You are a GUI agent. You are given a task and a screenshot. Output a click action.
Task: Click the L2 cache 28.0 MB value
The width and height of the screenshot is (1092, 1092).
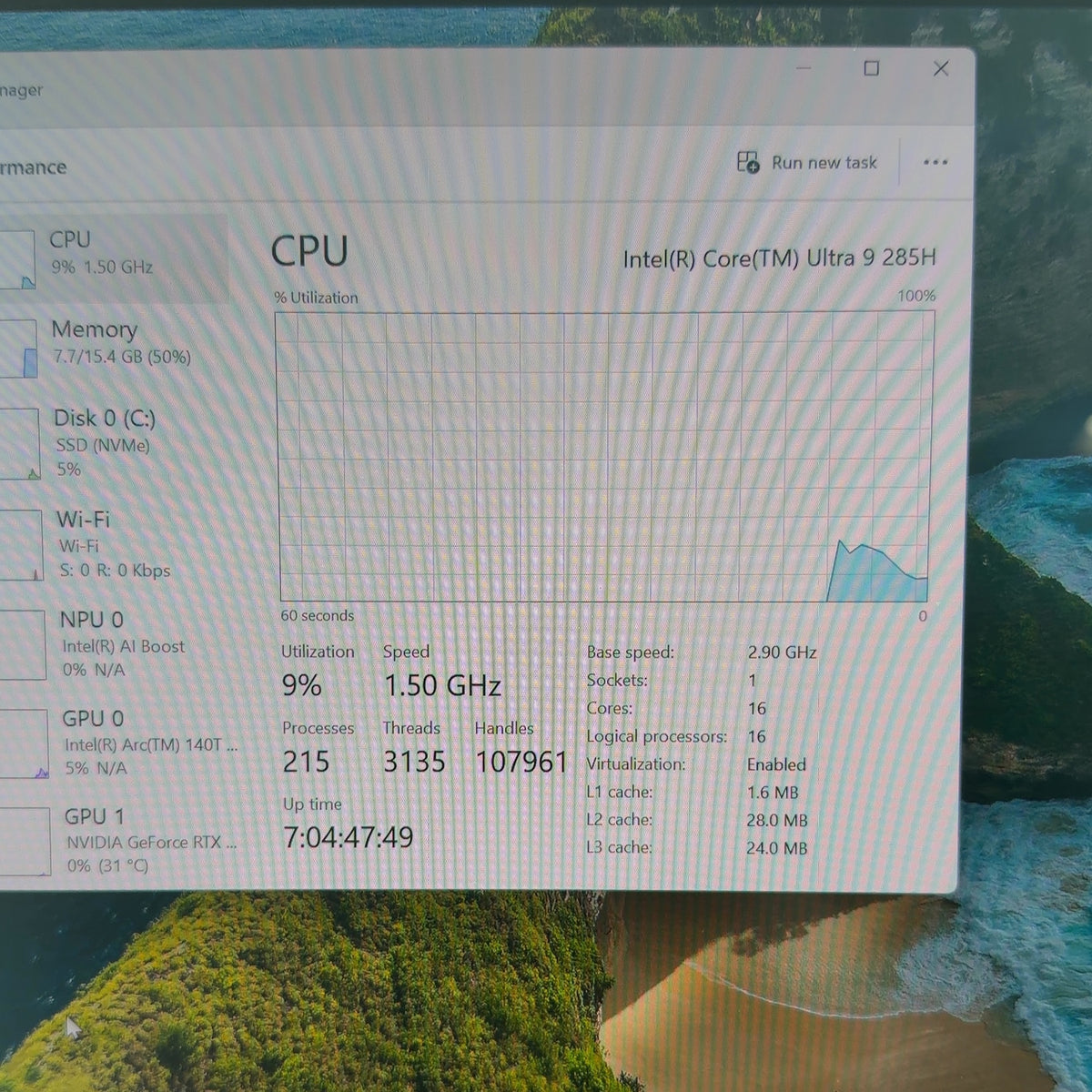777,821
